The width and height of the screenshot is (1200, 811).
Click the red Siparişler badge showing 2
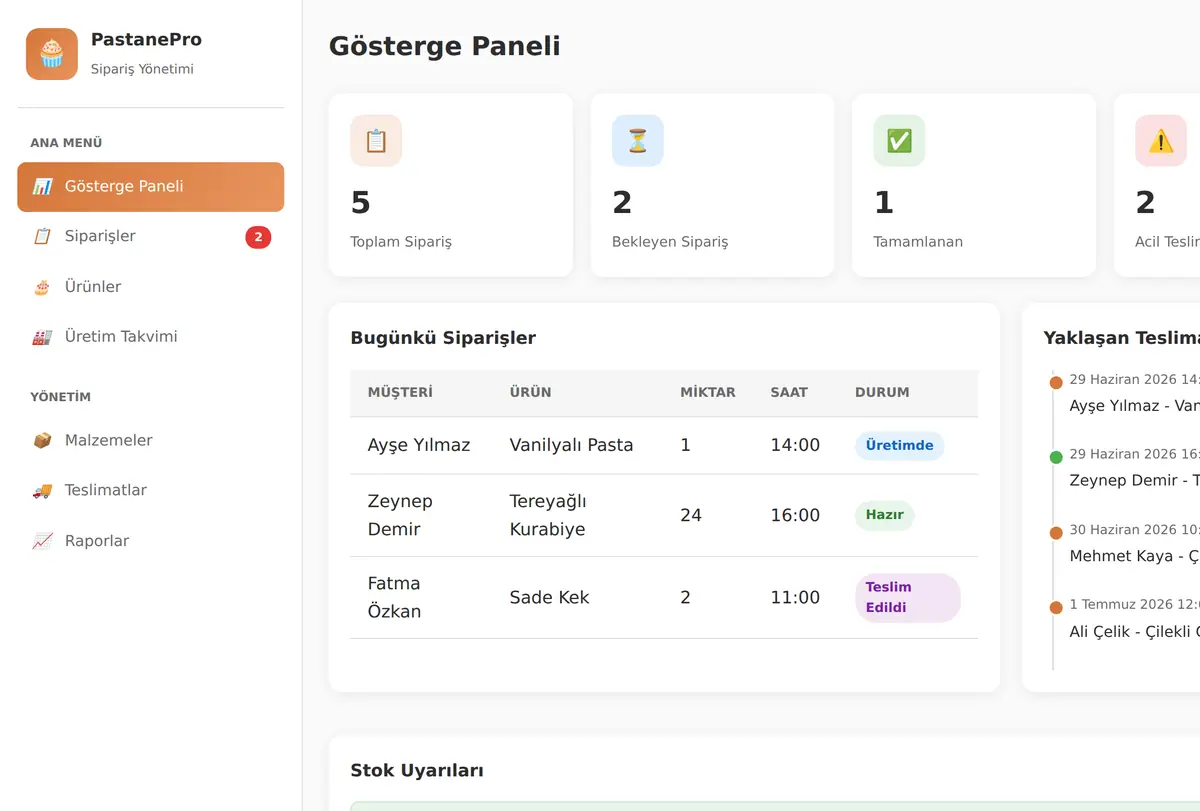[x=258, y=237]
